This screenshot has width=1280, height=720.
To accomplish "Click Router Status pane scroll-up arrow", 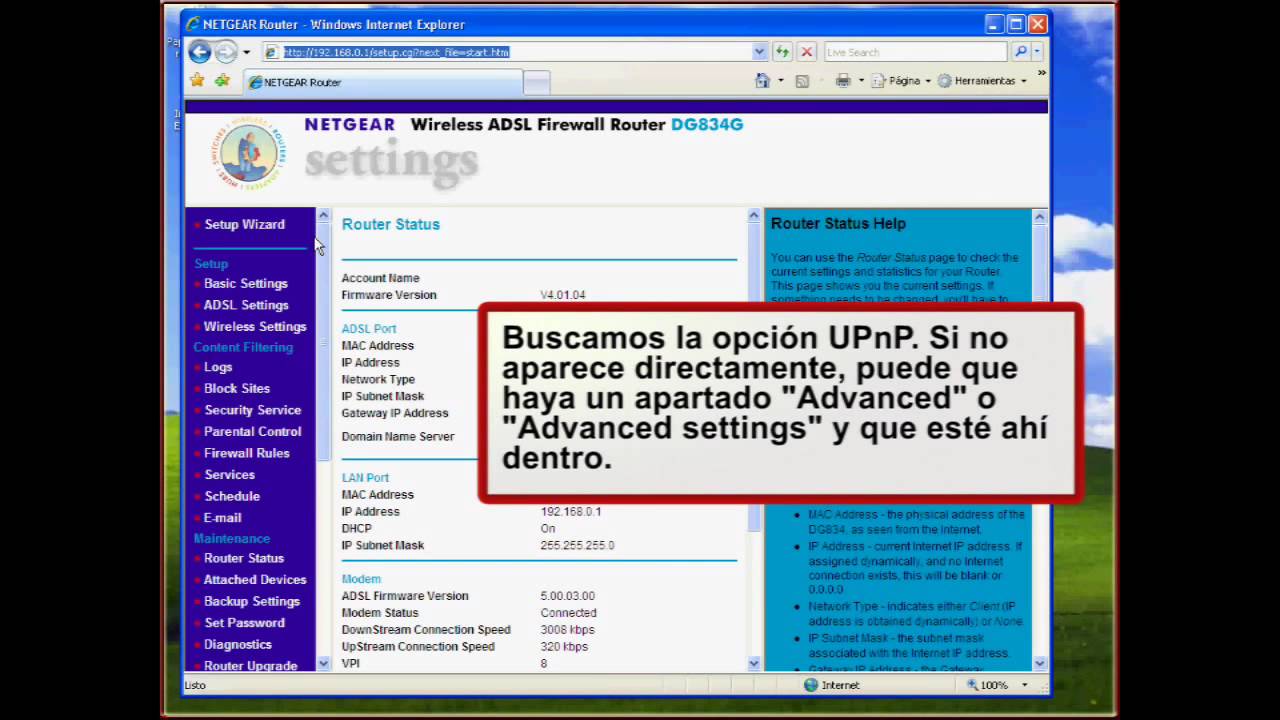I will tap(754, 216).
